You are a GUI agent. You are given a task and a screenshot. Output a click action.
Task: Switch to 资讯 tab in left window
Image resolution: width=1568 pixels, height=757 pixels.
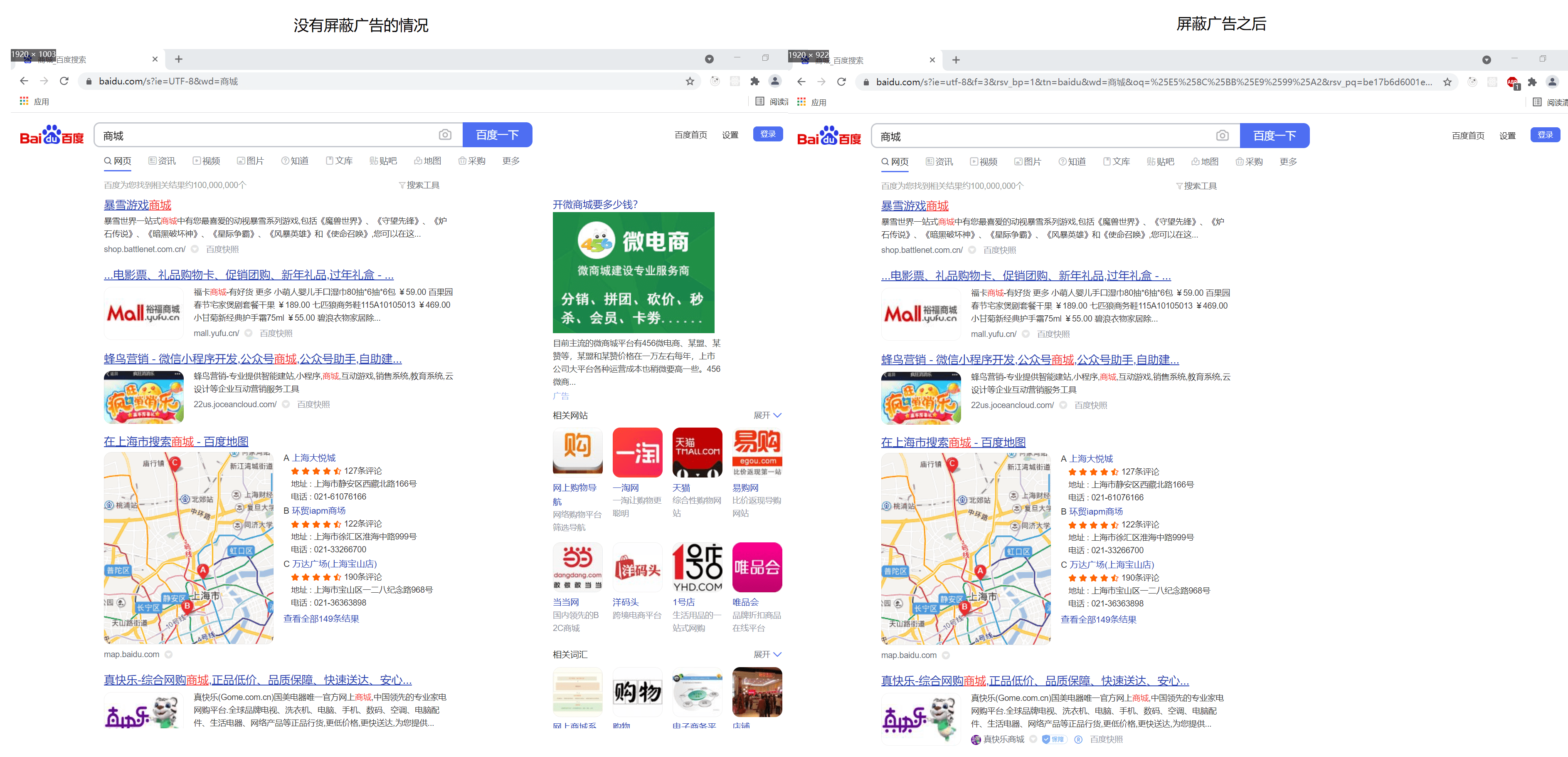[x=162, y=161]
